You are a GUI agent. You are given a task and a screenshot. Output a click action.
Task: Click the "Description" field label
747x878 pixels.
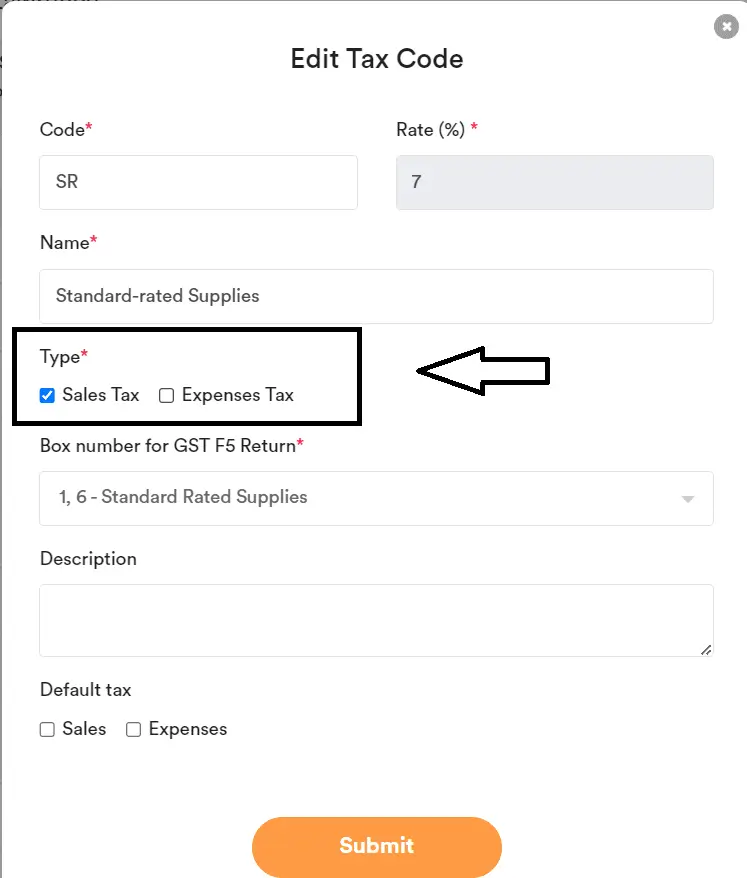88,559
